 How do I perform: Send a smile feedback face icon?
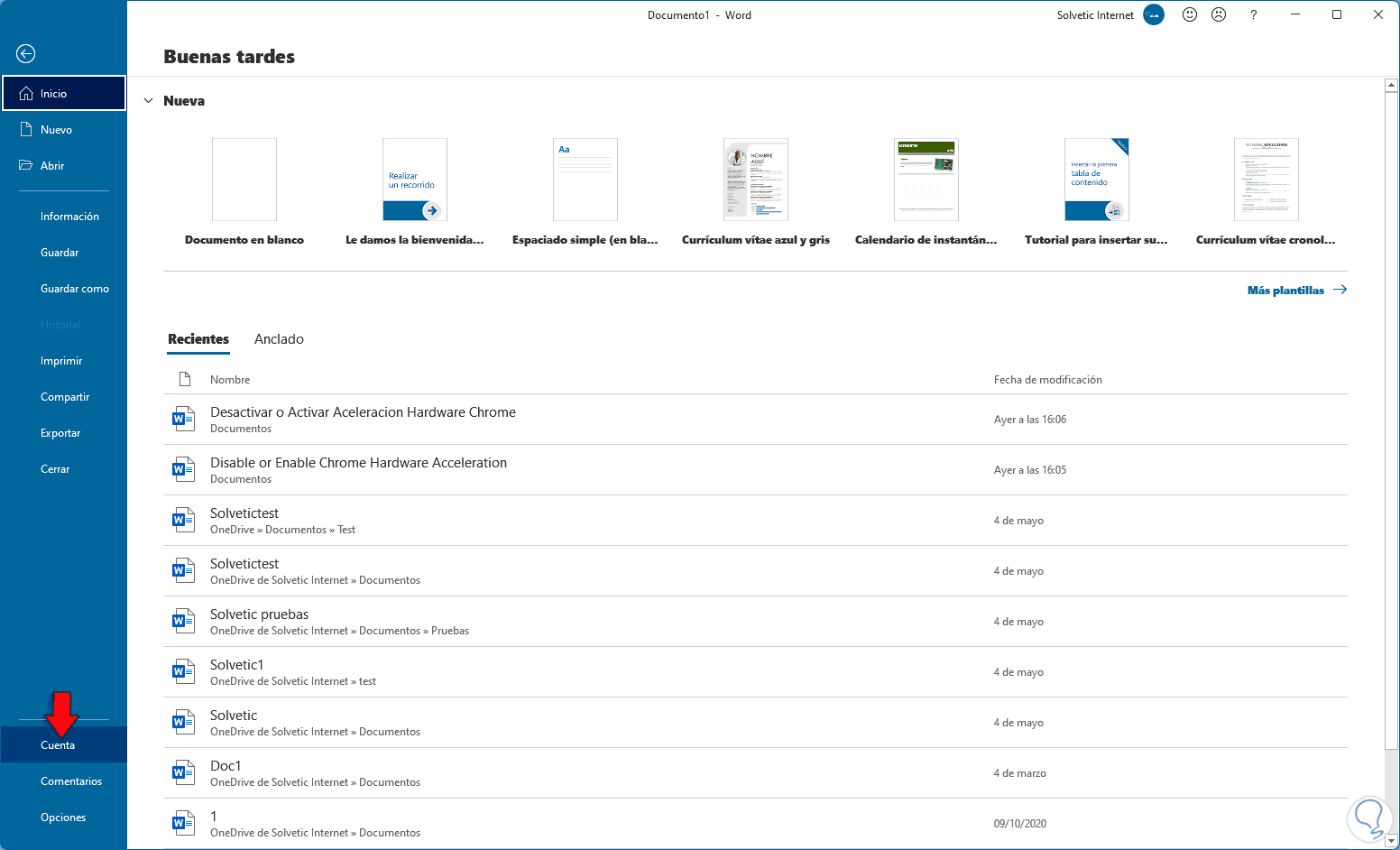1190,14
